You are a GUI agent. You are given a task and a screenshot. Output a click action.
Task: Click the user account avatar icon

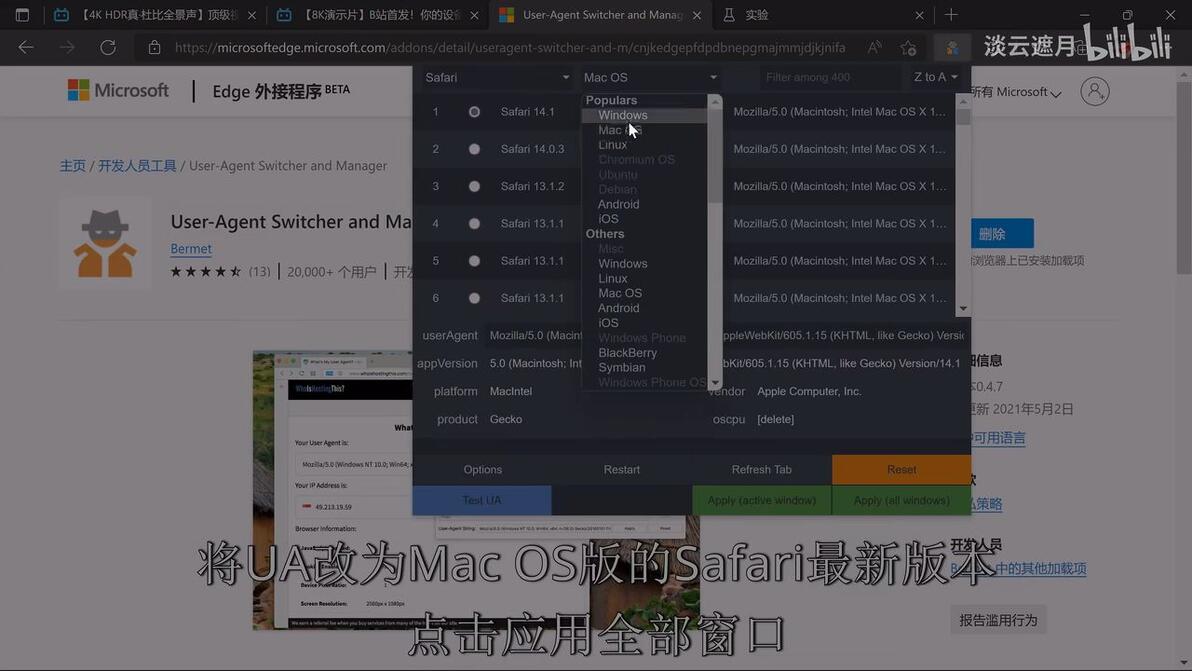click(x=1095, y=91)
